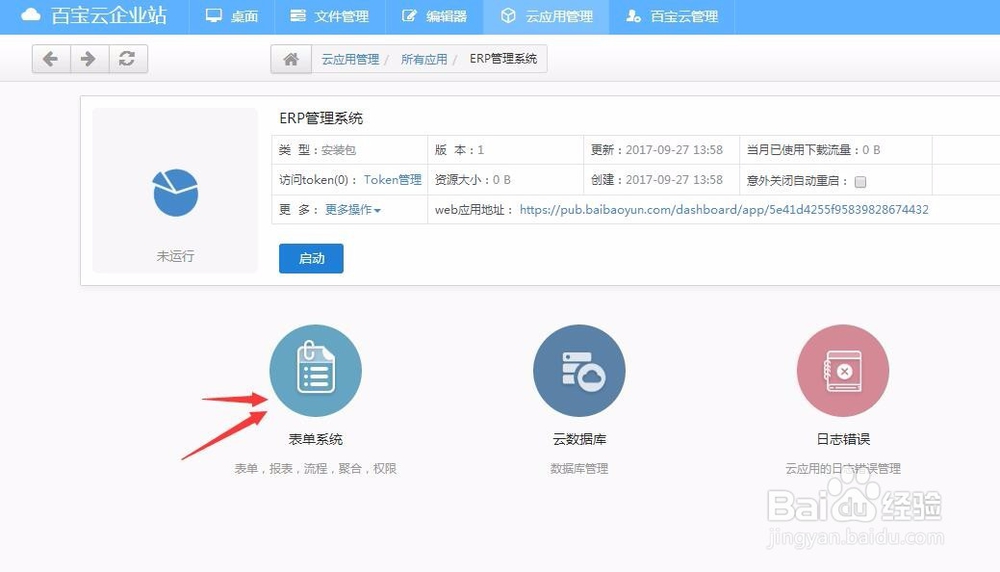Screen dimensions: 1000x572
Task: Click the 当月已使用下载流量：0 B cell
Action: click(x=835, y=150)
